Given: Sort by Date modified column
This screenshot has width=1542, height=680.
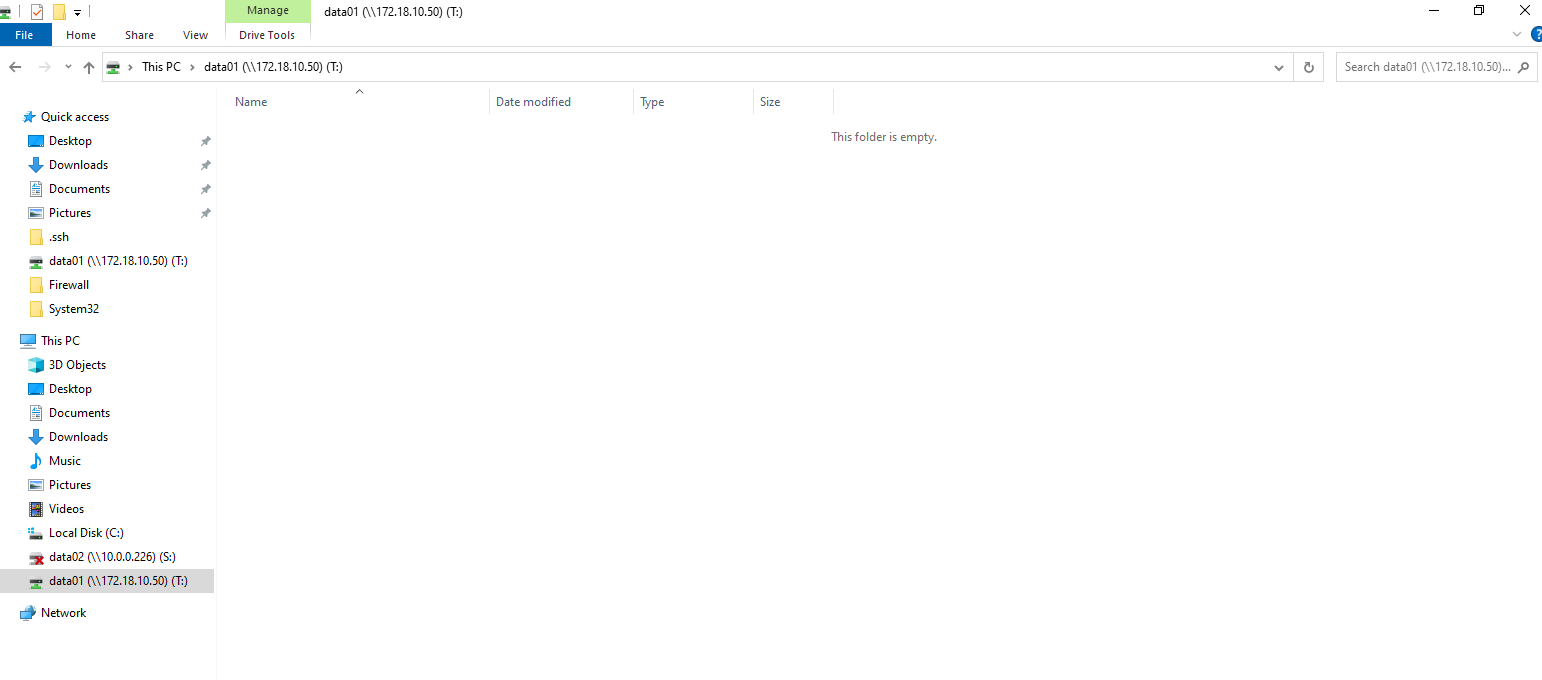Looking at the screenshot, I should pyautogui.click(x=562, y=102).
